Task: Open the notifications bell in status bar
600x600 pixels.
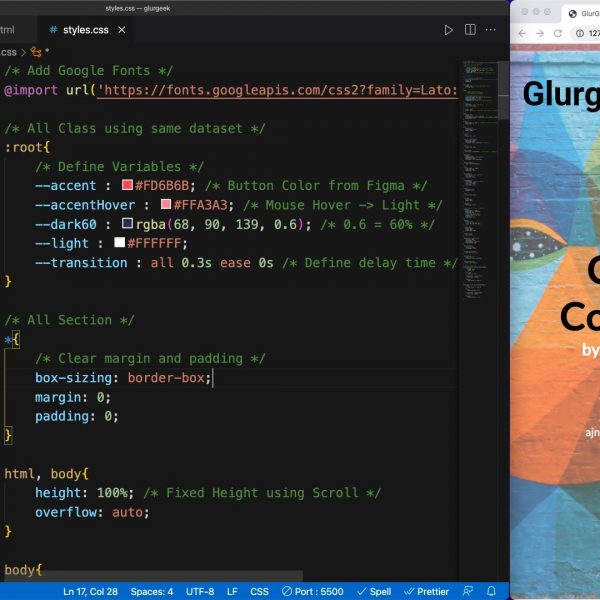Action: click(491, 591)
